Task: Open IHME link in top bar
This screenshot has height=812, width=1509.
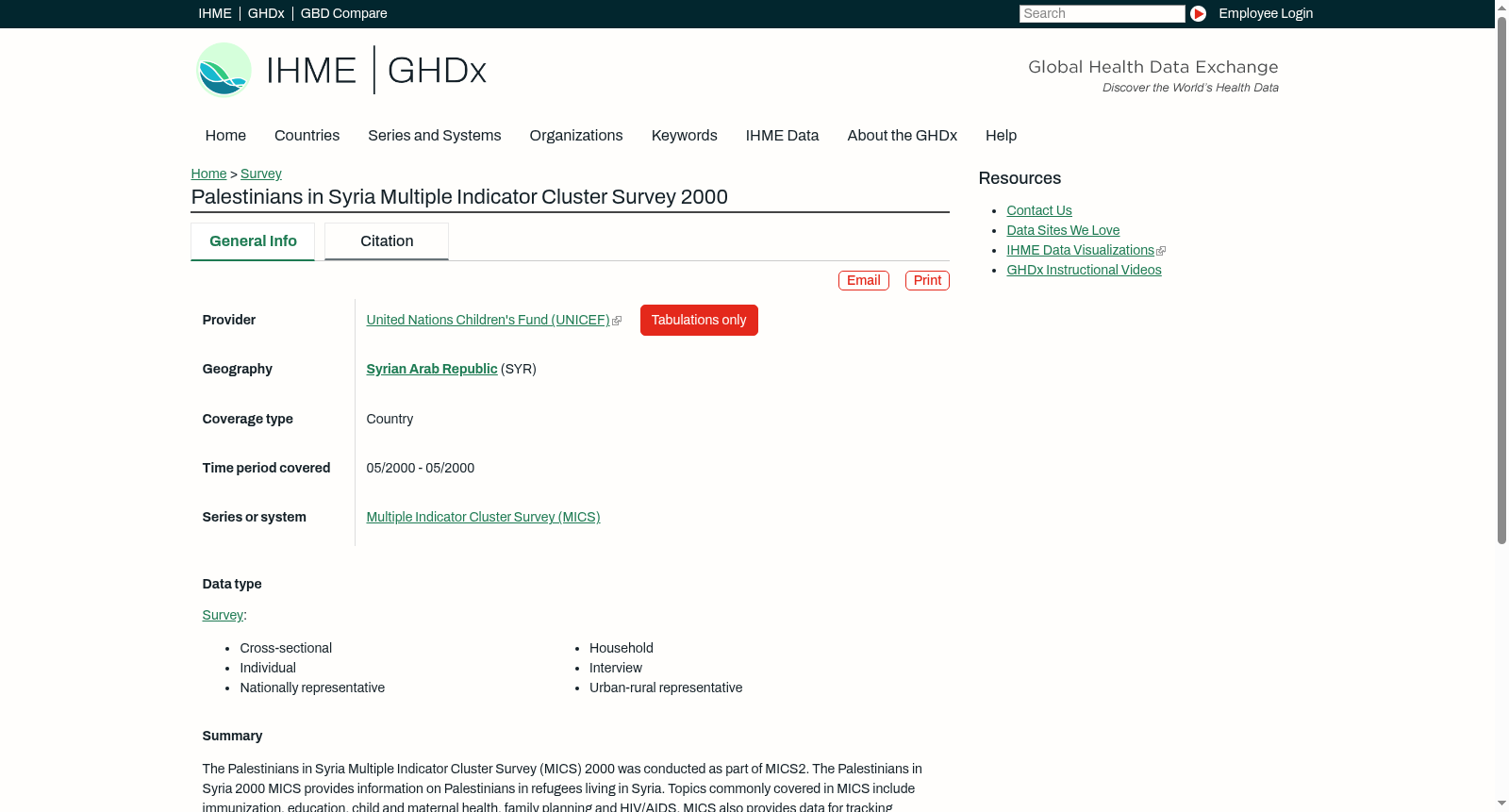Action: 215,13
